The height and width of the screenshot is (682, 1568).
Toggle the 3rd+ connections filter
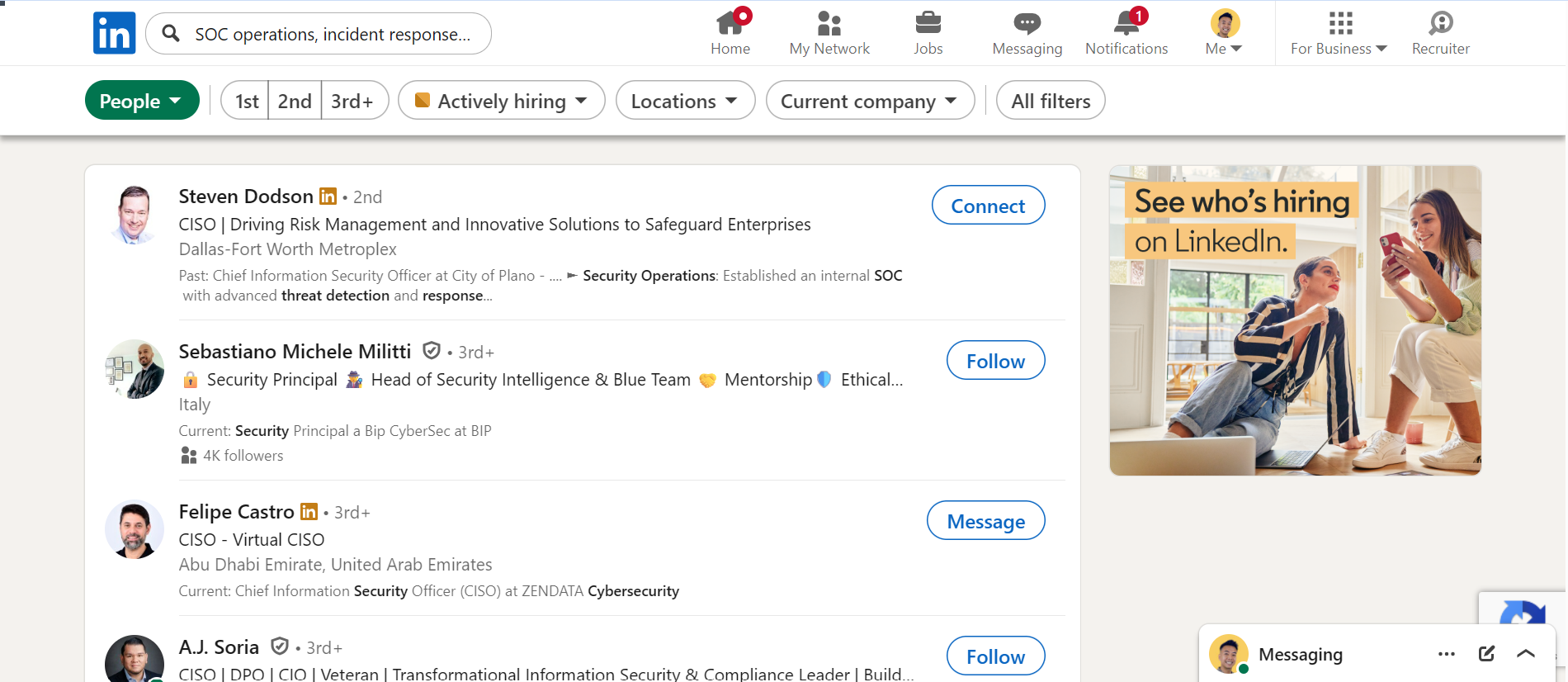tap(352, 101)
